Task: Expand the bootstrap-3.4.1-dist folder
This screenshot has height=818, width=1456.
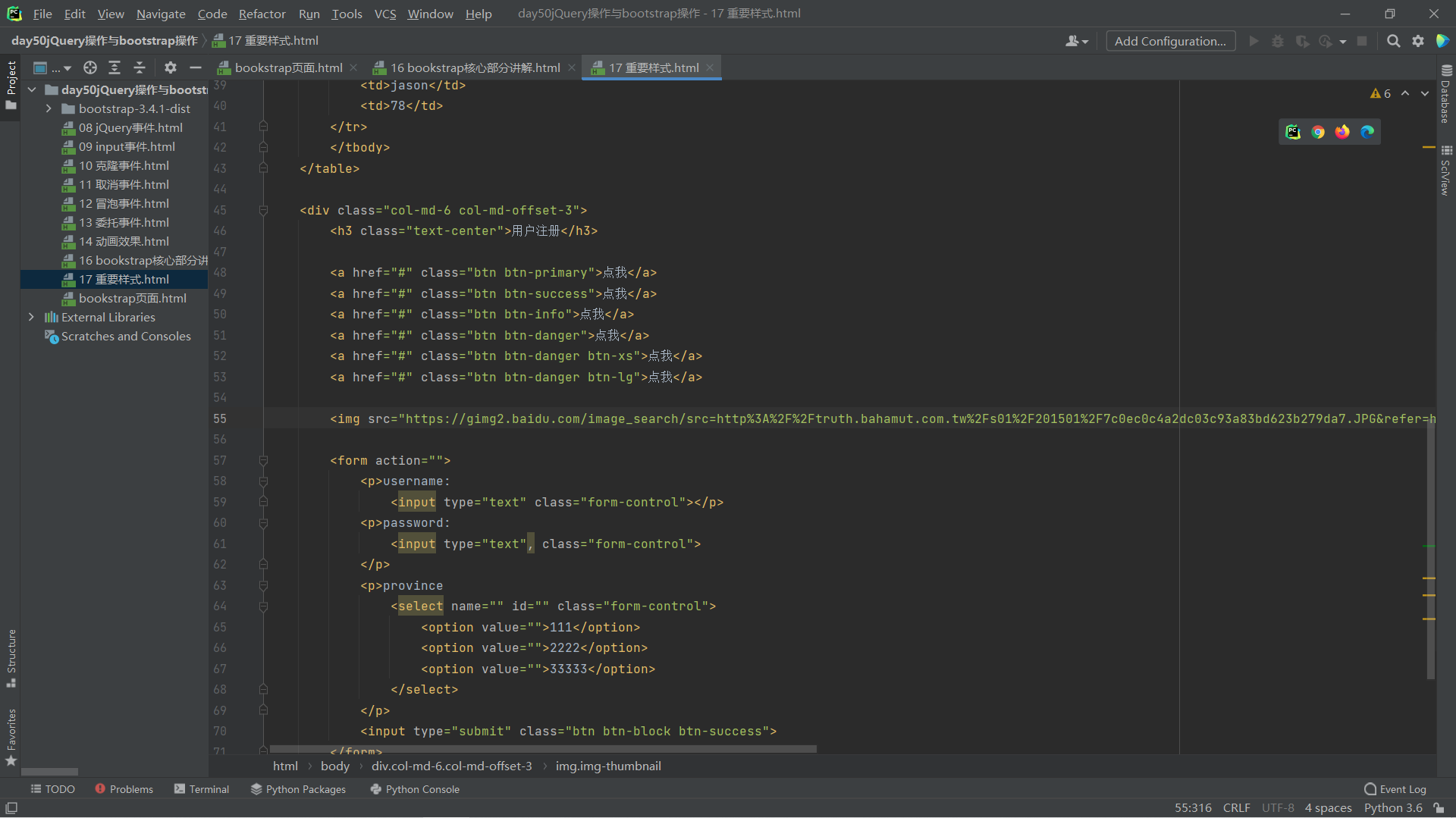Action: pos(49,108)
